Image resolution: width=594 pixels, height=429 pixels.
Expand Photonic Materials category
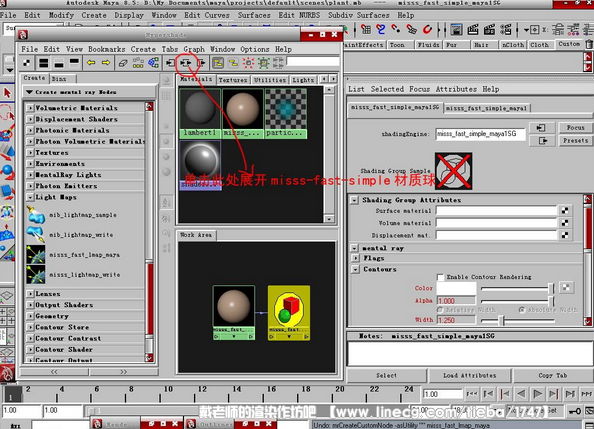[30, 130]
